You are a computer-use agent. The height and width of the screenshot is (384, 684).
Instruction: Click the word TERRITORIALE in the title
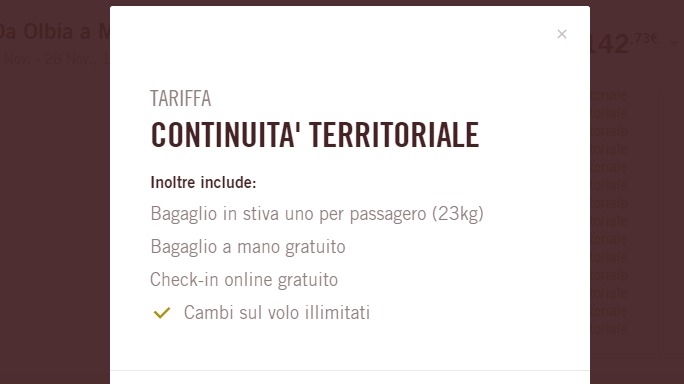[x=394, y=135]
